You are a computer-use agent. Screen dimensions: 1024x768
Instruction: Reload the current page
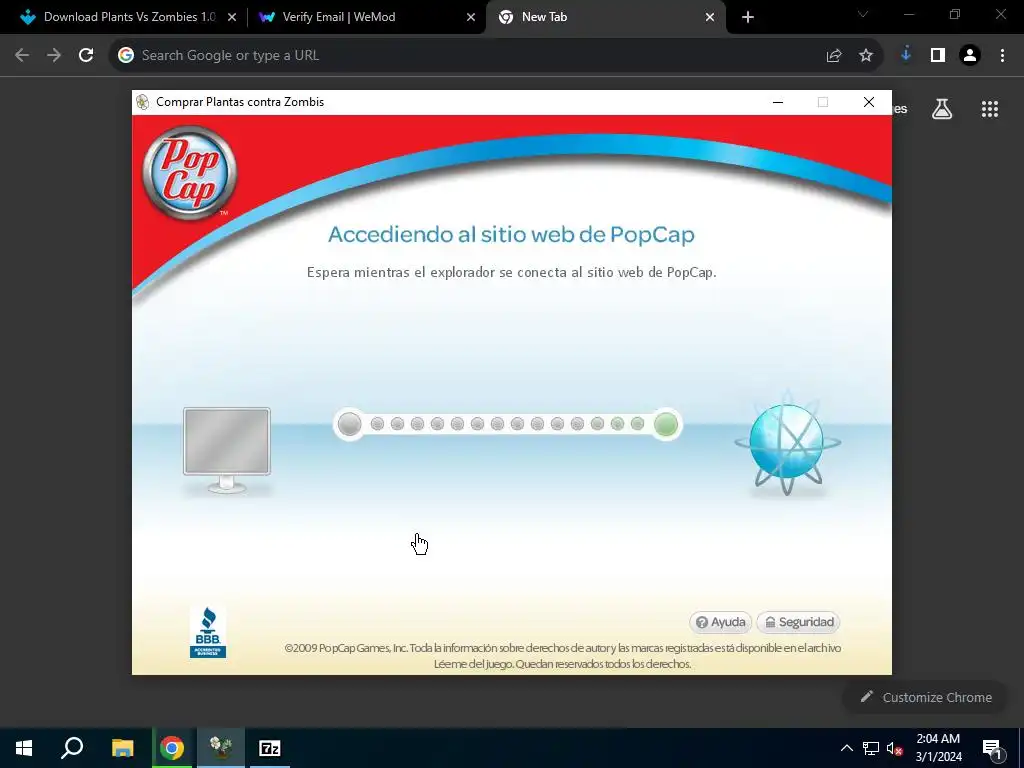(86, 56)
